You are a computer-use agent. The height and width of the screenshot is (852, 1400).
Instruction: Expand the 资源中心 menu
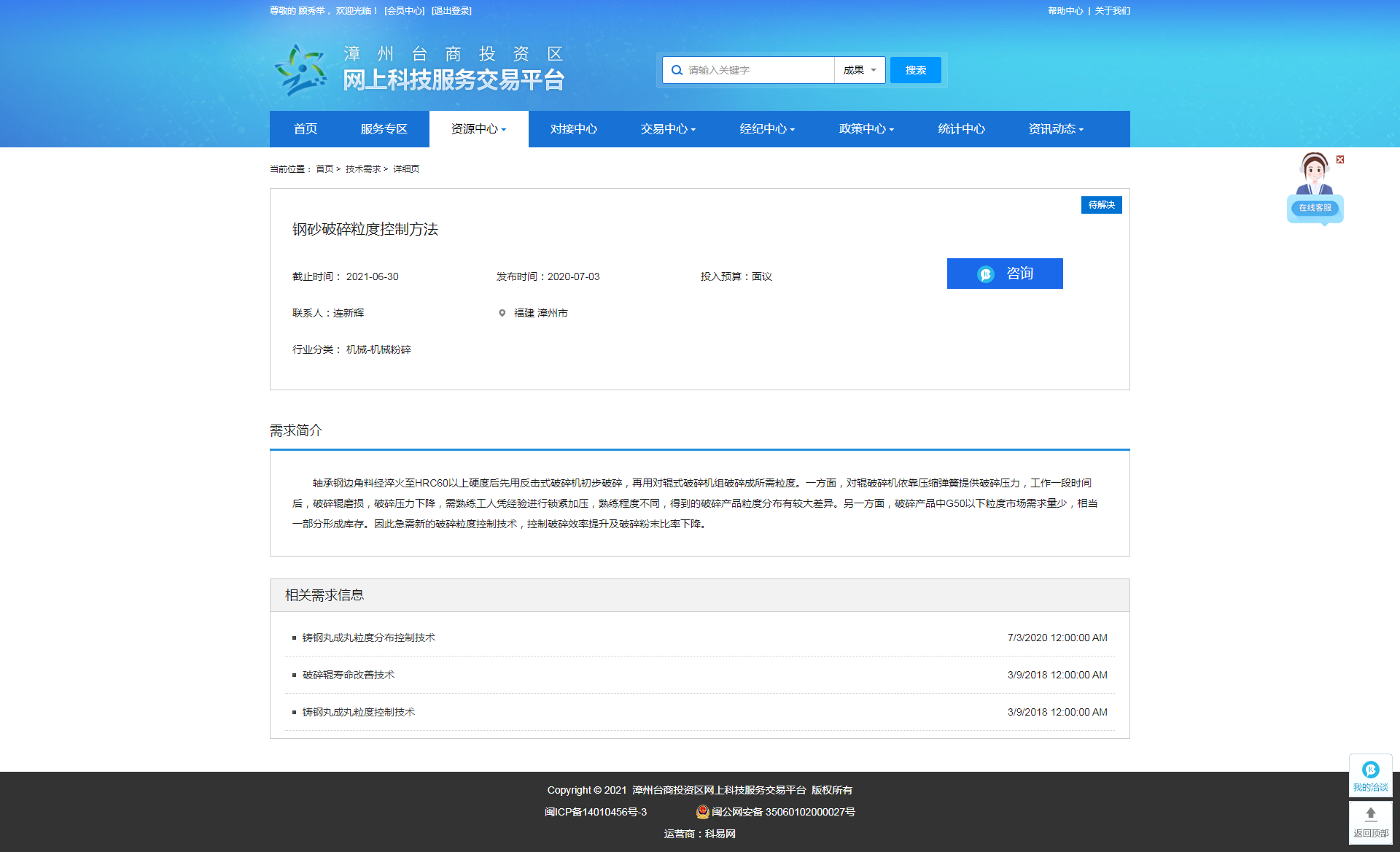pyautogui.click(x=478, y=129)
